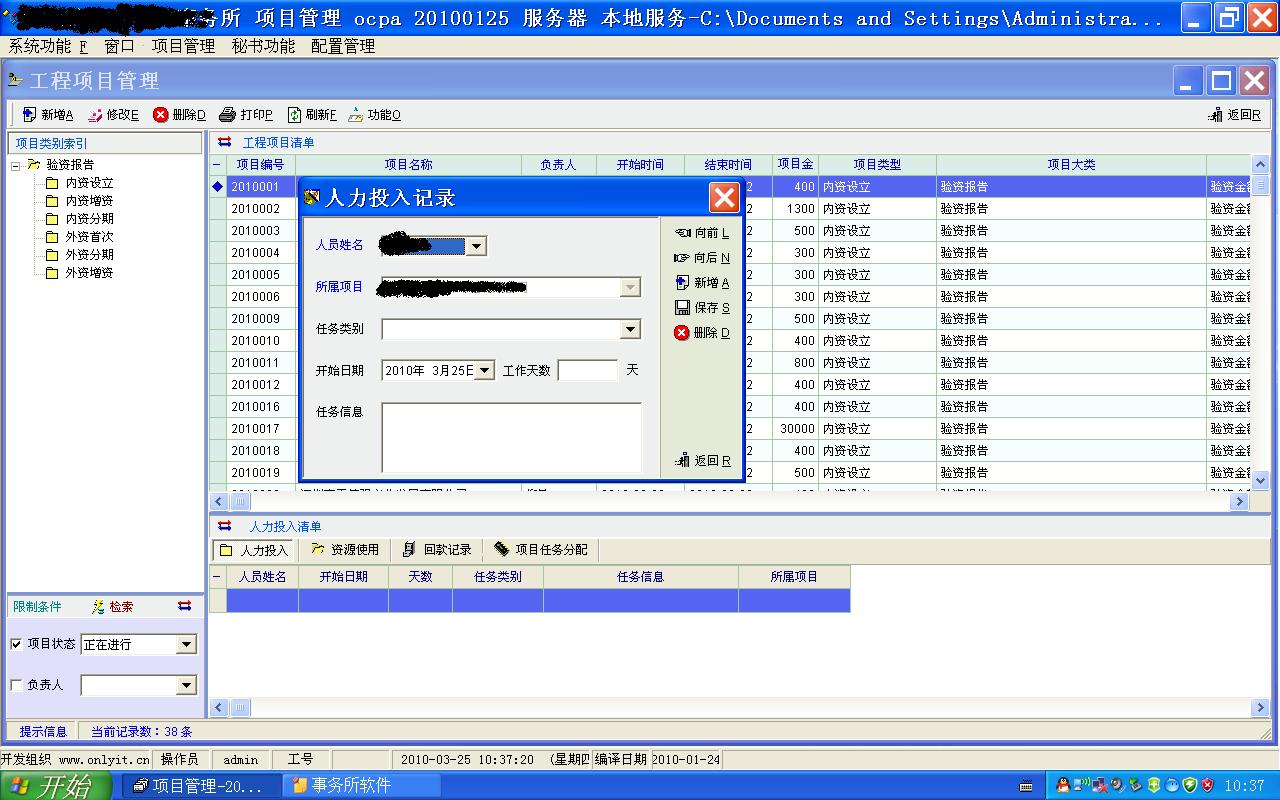Screen dimensions: 1280x800
Task: Open the 开始日期 date picker dropdown
Action: (484, 371)
